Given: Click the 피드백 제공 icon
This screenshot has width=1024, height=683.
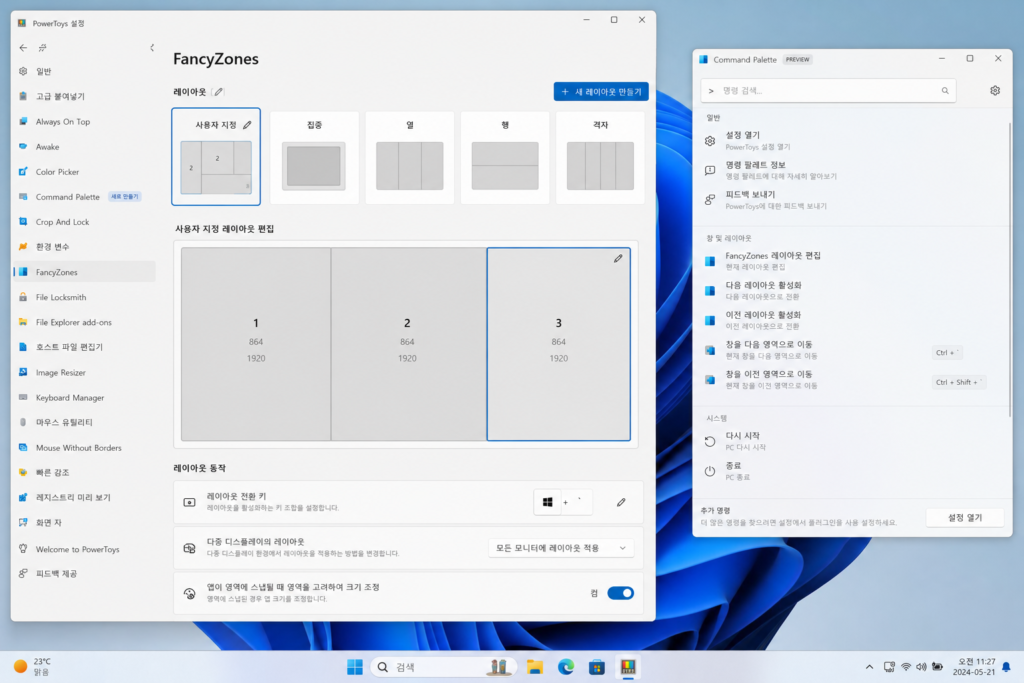Looking at the screenshot, I should coord(24,573).
